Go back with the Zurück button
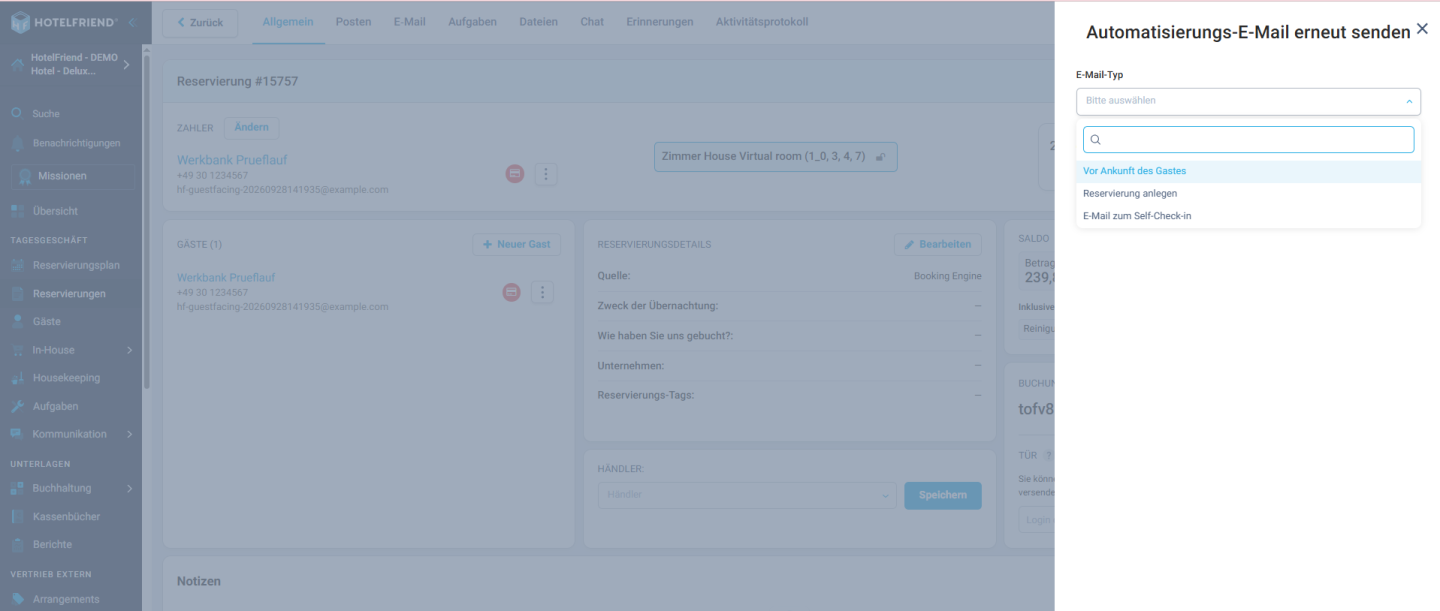The width and height of the screenshot is (1440, 611). click(x=200, y=22)
